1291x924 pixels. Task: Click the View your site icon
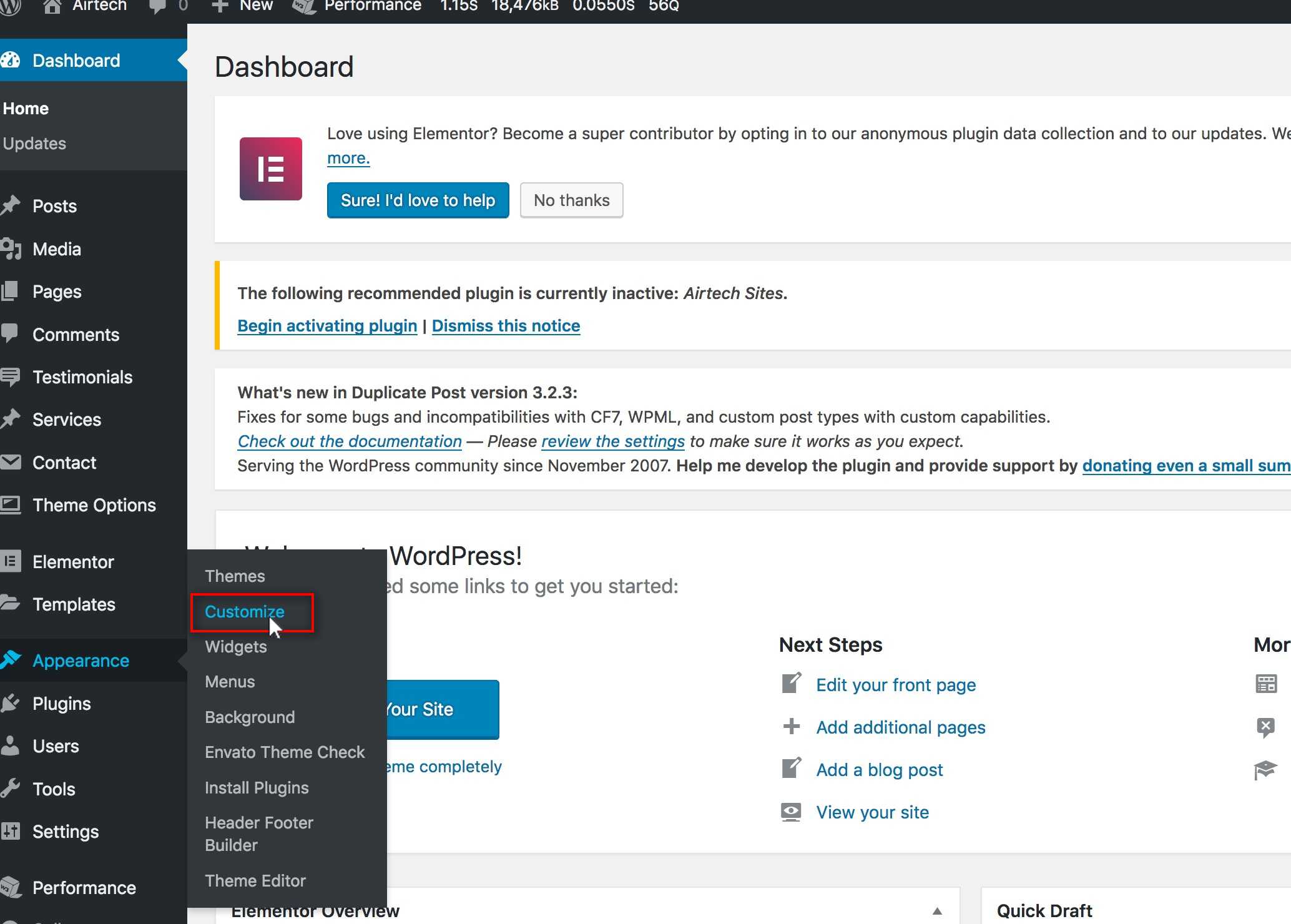pyautogui.click(x=791, y=812)
